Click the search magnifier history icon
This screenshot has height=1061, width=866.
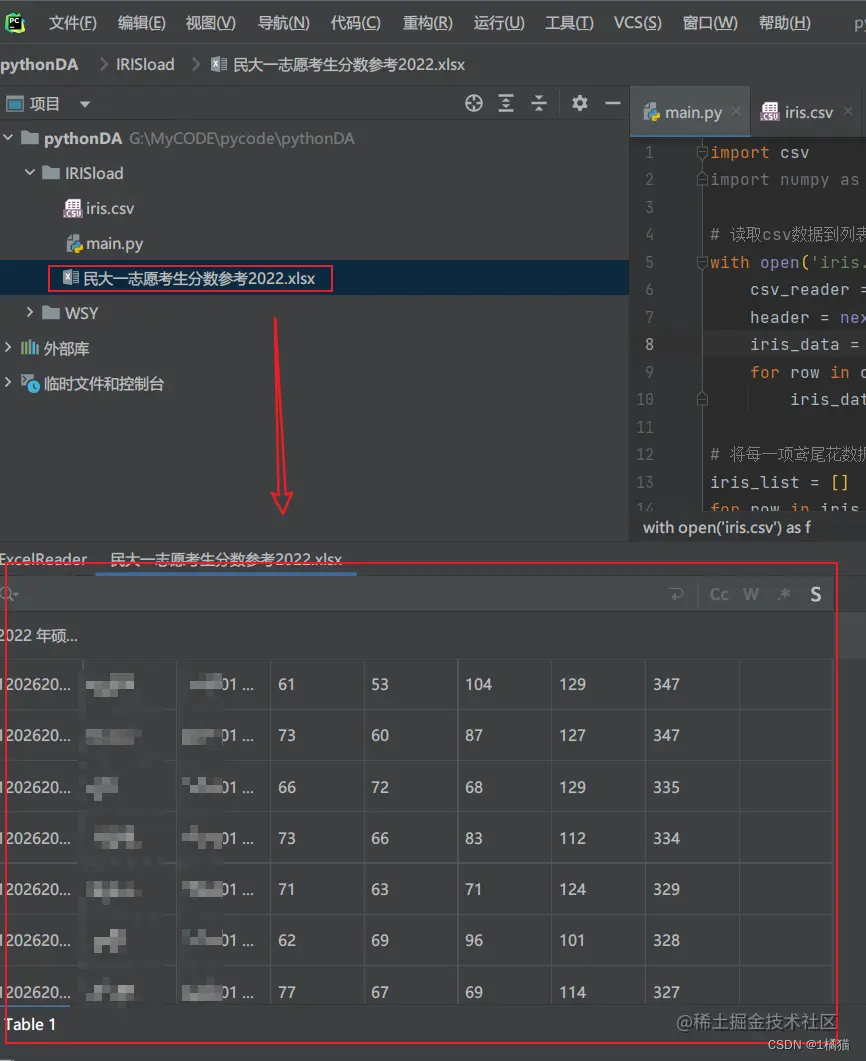coord(9,595)
